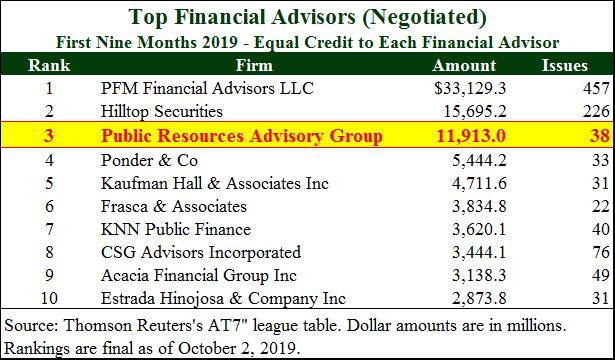The width and height of the screenshot is (615, 360).
Task: Click the KNN Public Finance entry
Action: 176,230
